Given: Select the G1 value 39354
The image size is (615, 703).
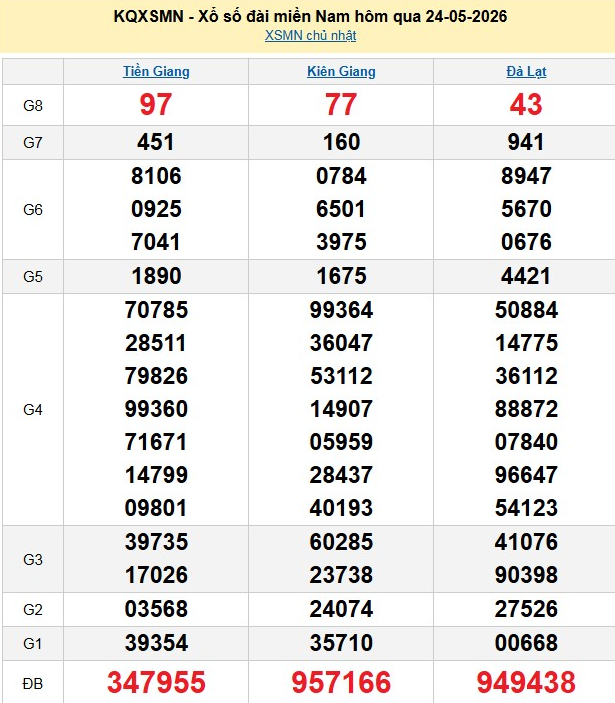Looking at the screenshot, I should click(x=156, y=643).
